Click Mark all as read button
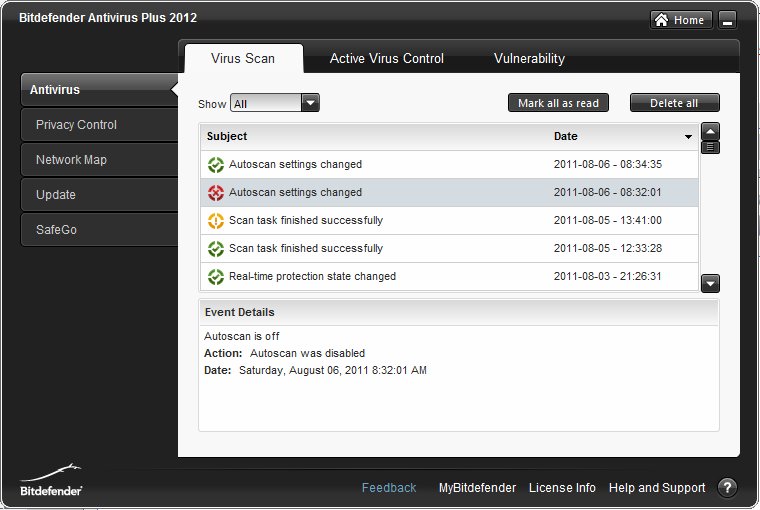The height and width of the screenshot is (510, 760). pos(558,103)
